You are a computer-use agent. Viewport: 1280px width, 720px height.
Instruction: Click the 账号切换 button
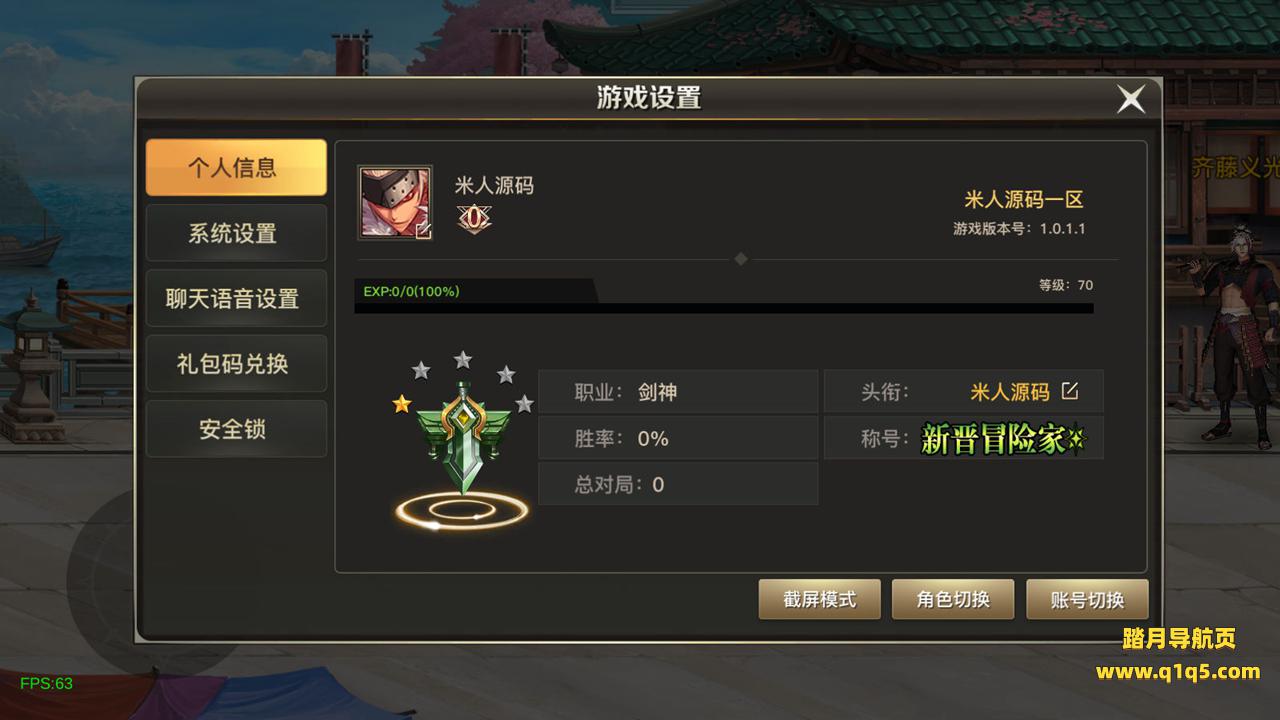[x=1087, y=599]
